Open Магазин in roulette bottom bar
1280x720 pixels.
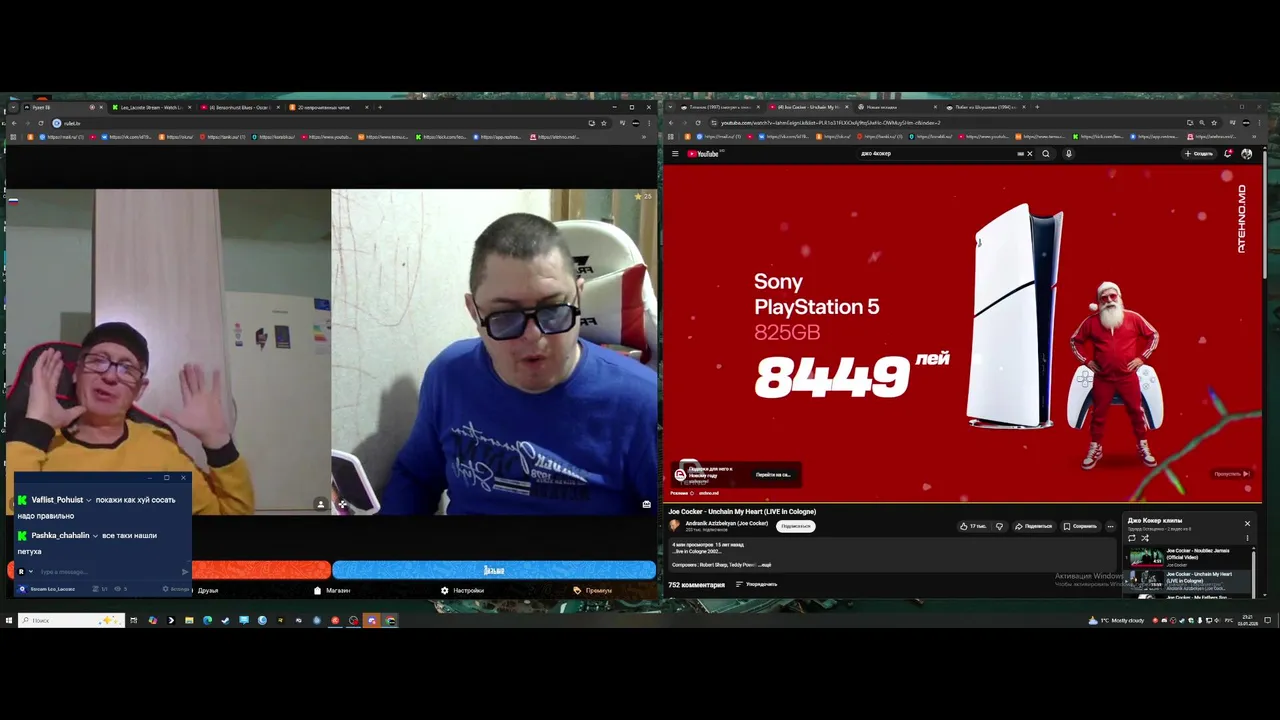pyautogui.click(x=333, y=590)
